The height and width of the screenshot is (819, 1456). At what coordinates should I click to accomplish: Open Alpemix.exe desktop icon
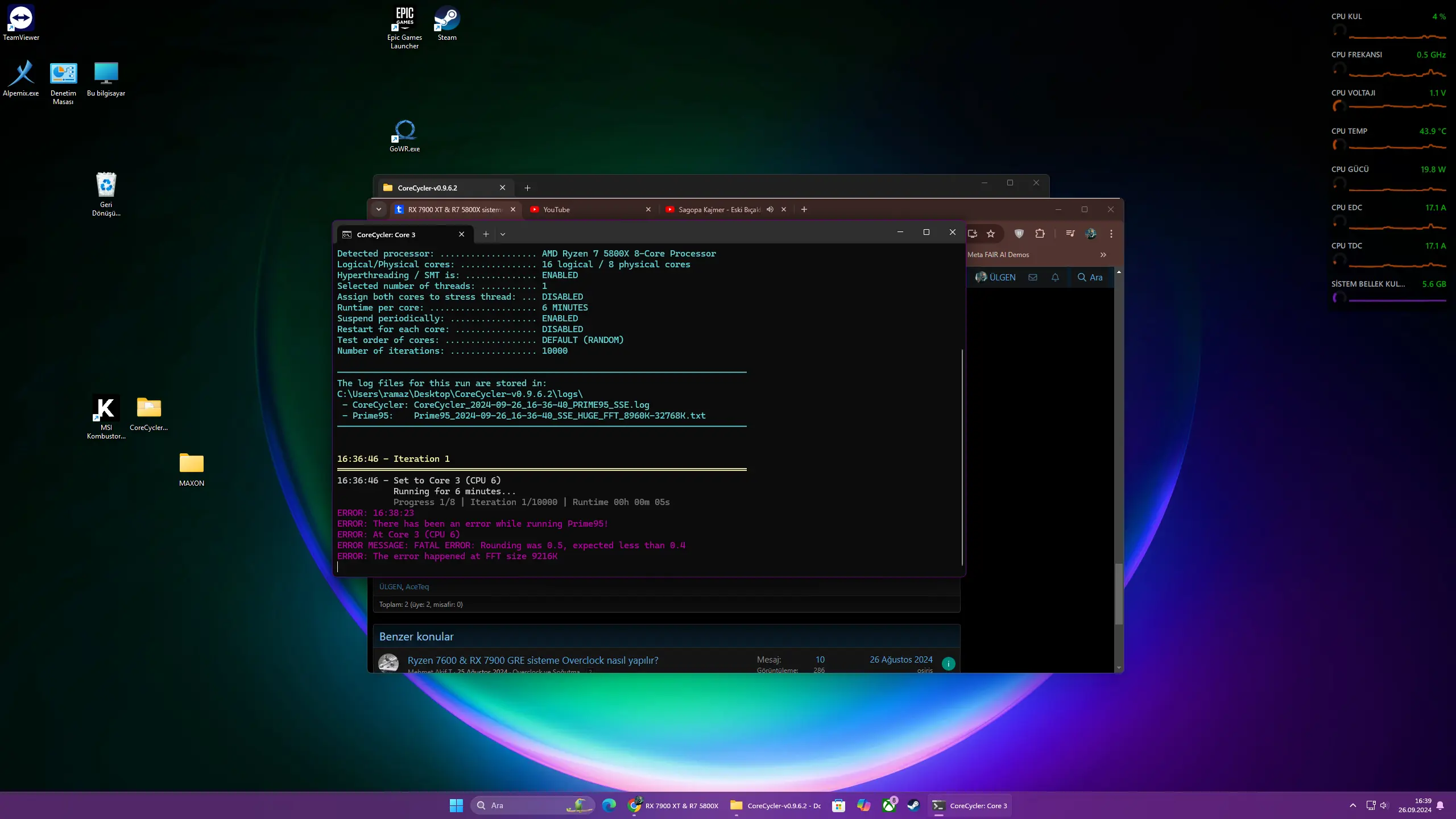[x=21, y=78]
